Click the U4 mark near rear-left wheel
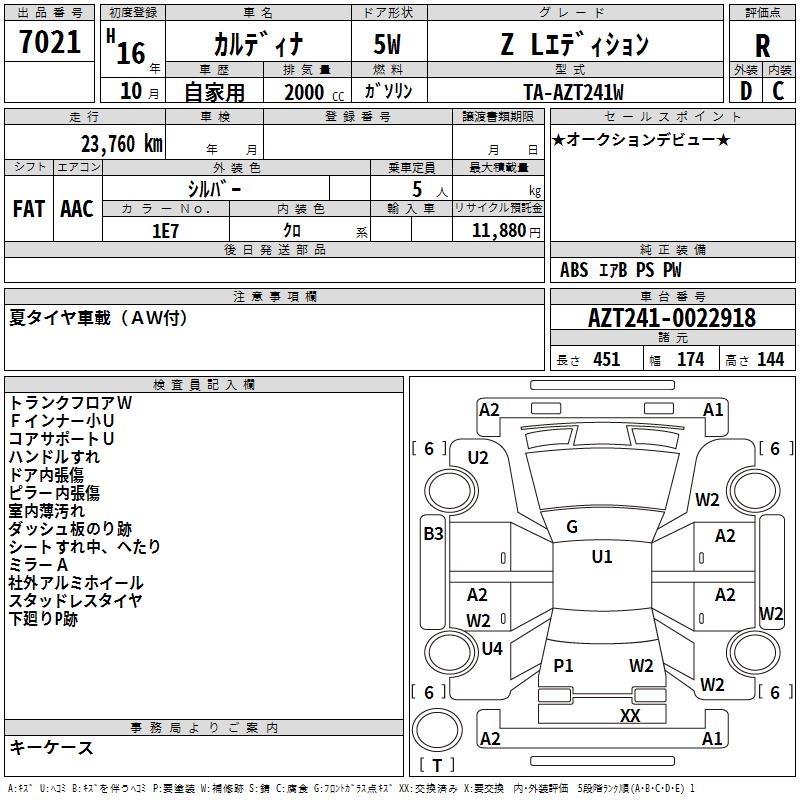The image size is (800, 800). click(x=492, y=648)
